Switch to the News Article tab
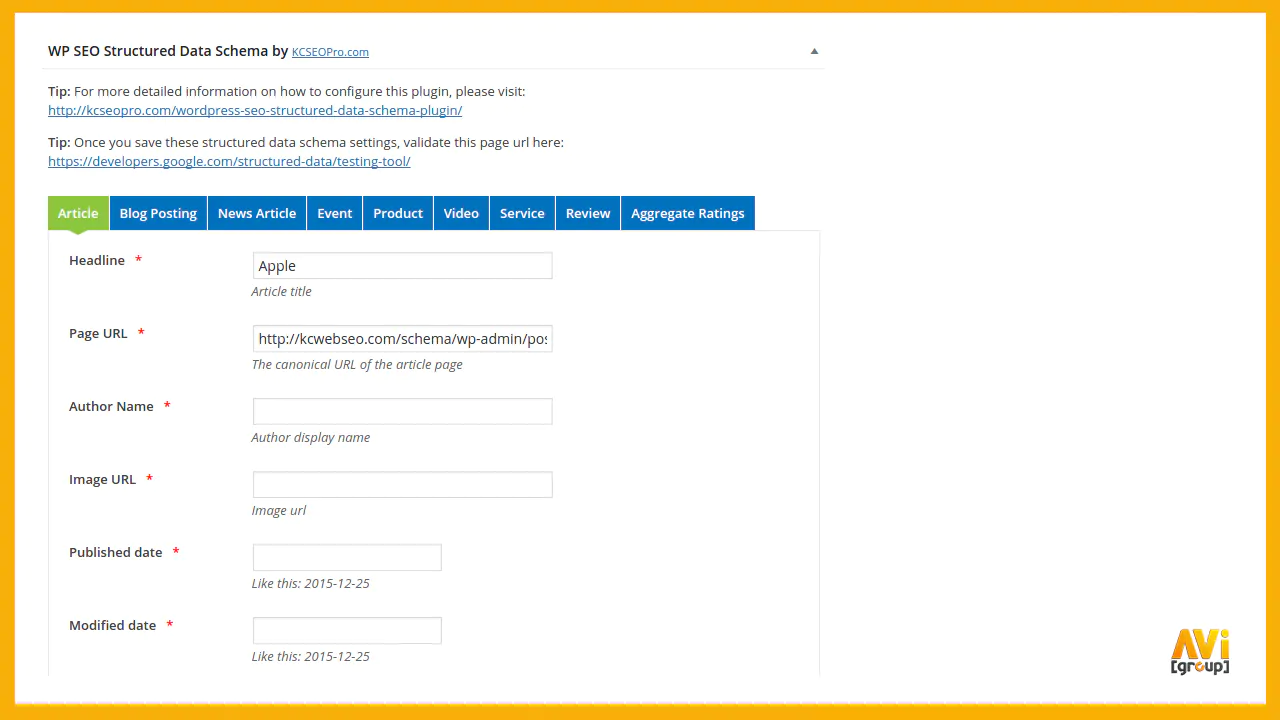The height and width of the screenshot is (720, 1280). click(257, 213)
